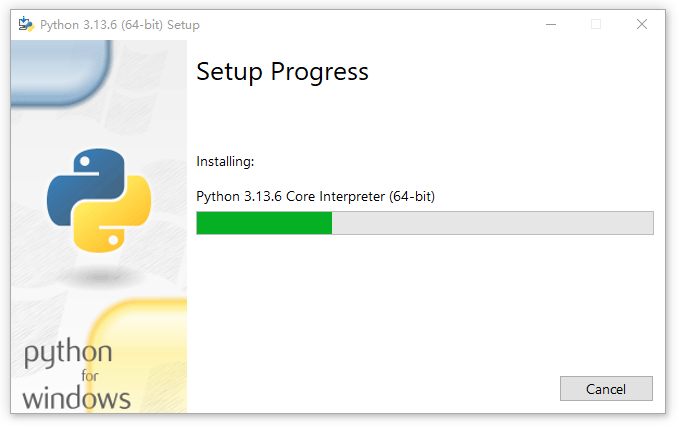679x428 pixels.
Task: Click the "Installing:" label
Action: (x=225, y=161)
